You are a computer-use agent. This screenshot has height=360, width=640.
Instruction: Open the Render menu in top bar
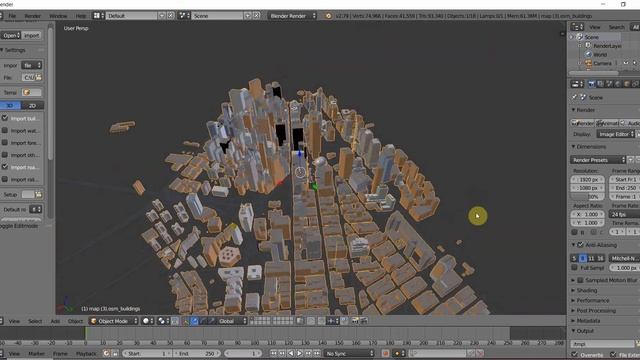33,16
